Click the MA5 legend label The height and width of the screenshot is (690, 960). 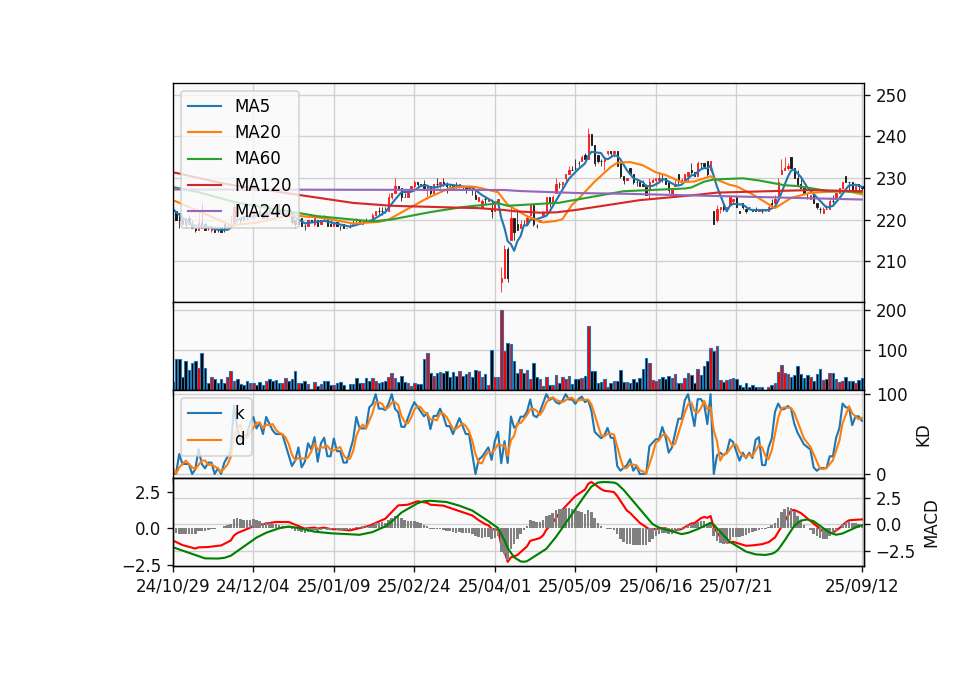(x=252, y=106)
